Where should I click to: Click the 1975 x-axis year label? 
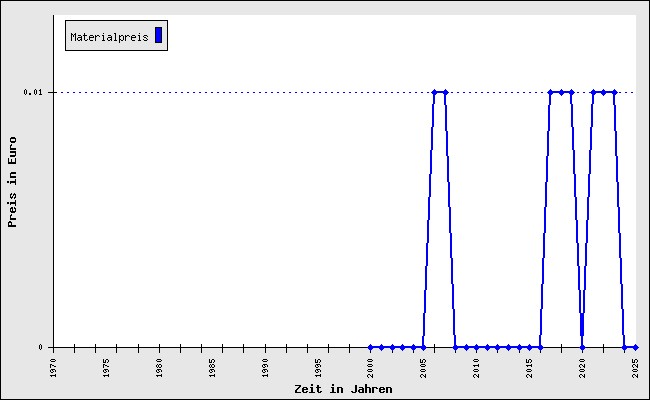coord(106,367)
